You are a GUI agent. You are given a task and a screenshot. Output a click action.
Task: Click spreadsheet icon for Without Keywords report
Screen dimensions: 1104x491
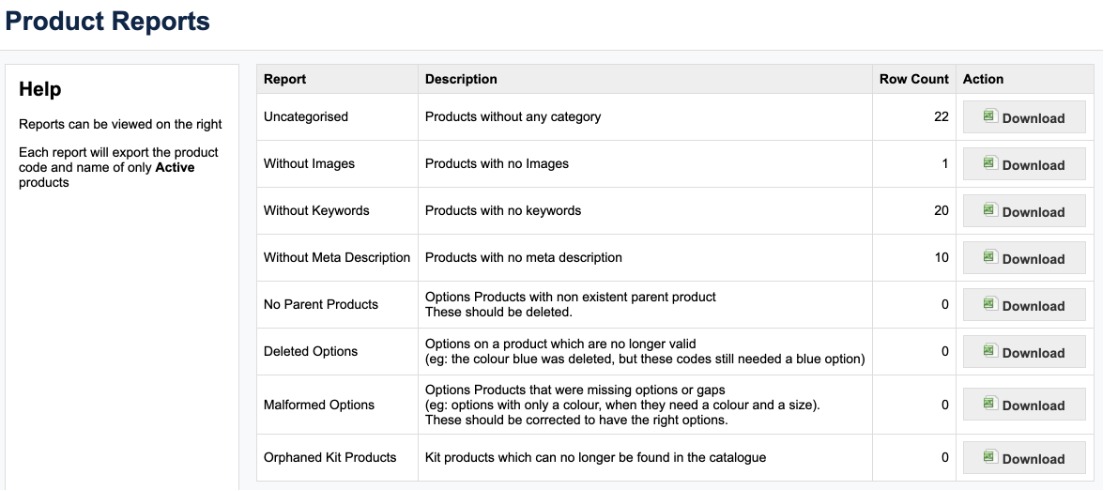992,210
